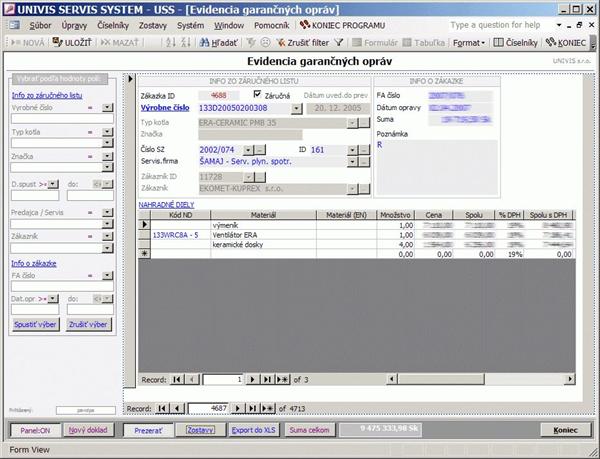The image size is (600, 459).
Task: Click the bottom Koniec button
Action: click(x=565, y=430)
